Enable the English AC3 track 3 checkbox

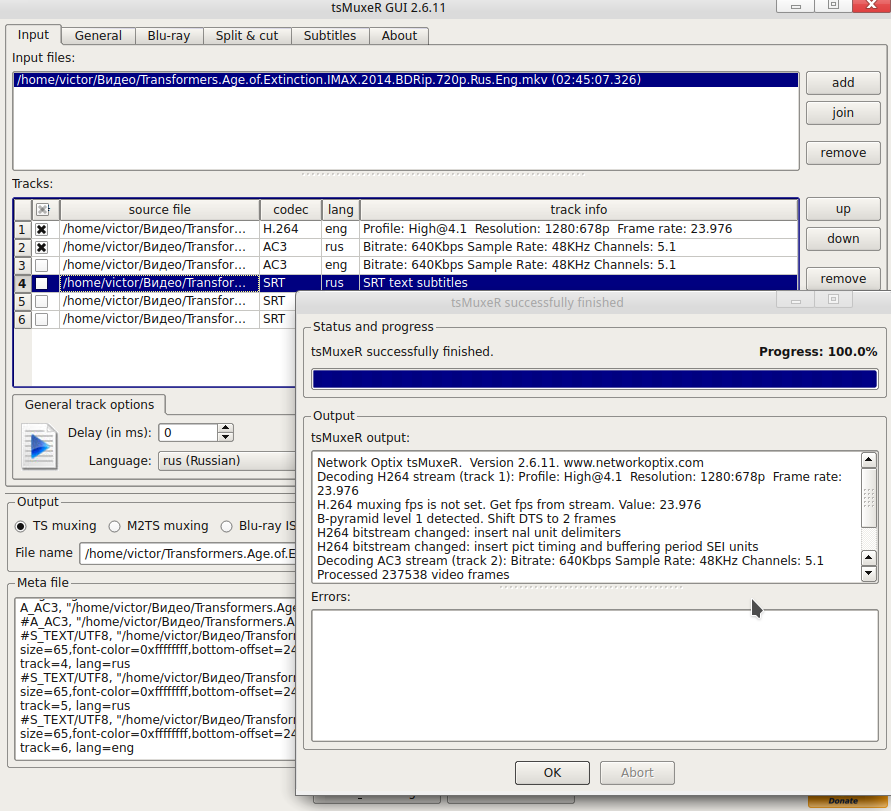(x=42, y=265)
